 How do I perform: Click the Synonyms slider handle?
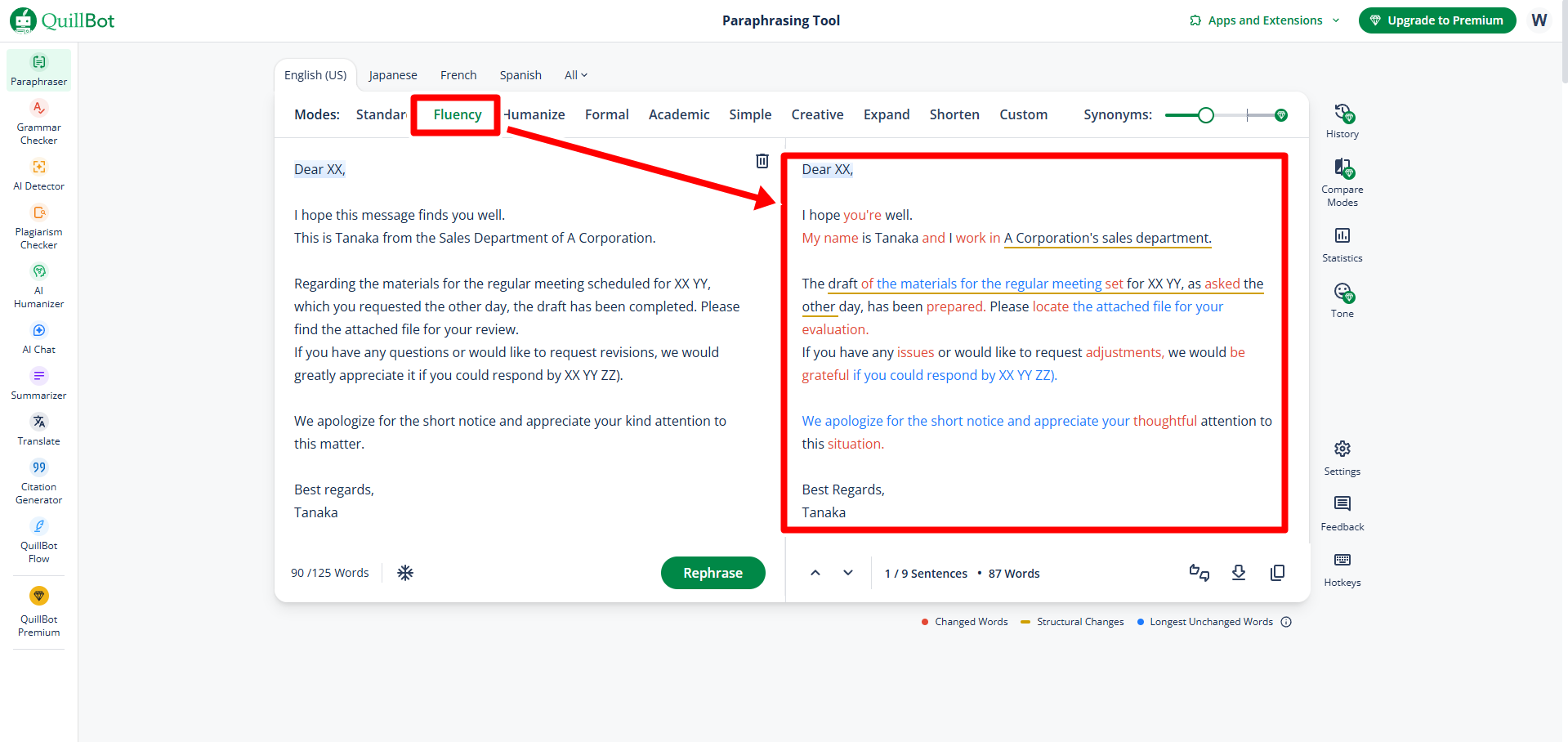click(1205, 115)
